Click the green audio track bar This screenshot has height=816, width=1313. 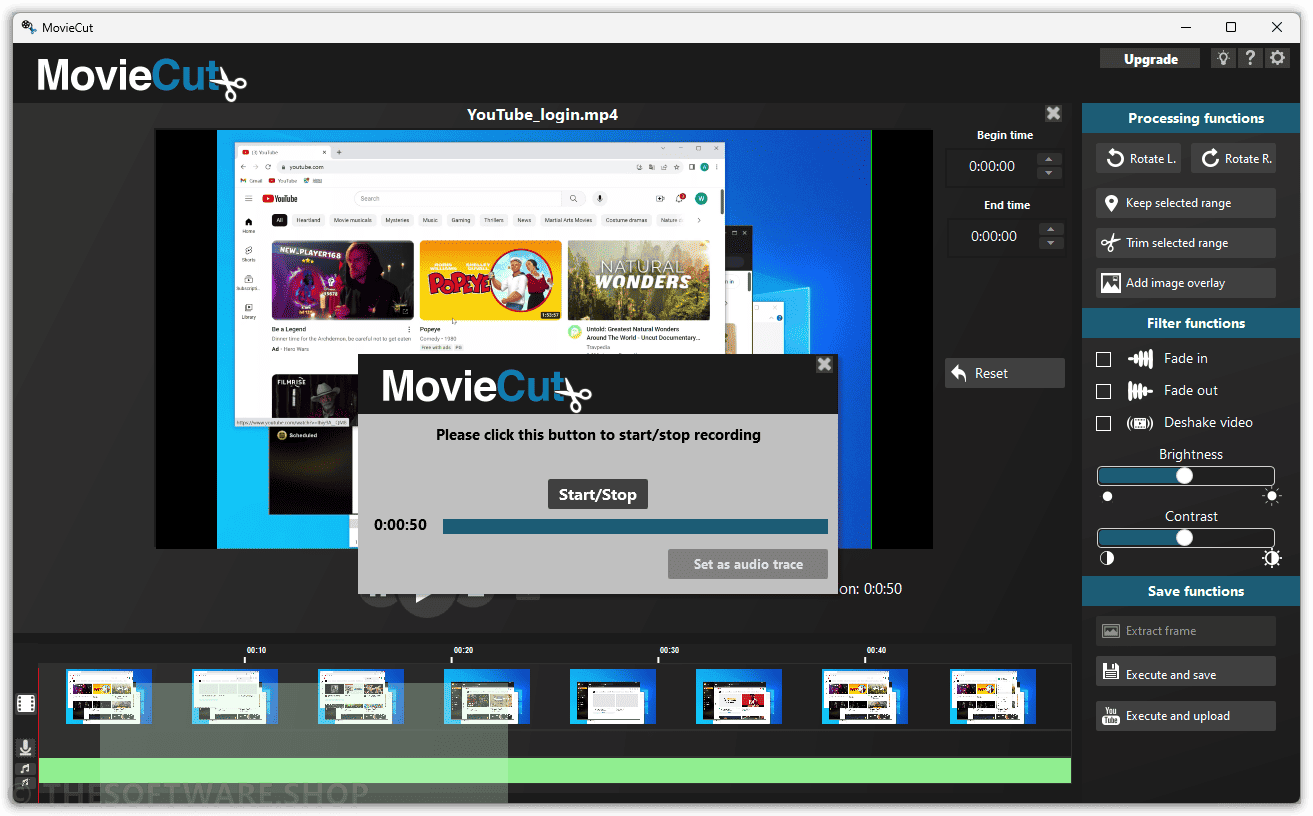point(555,770)
